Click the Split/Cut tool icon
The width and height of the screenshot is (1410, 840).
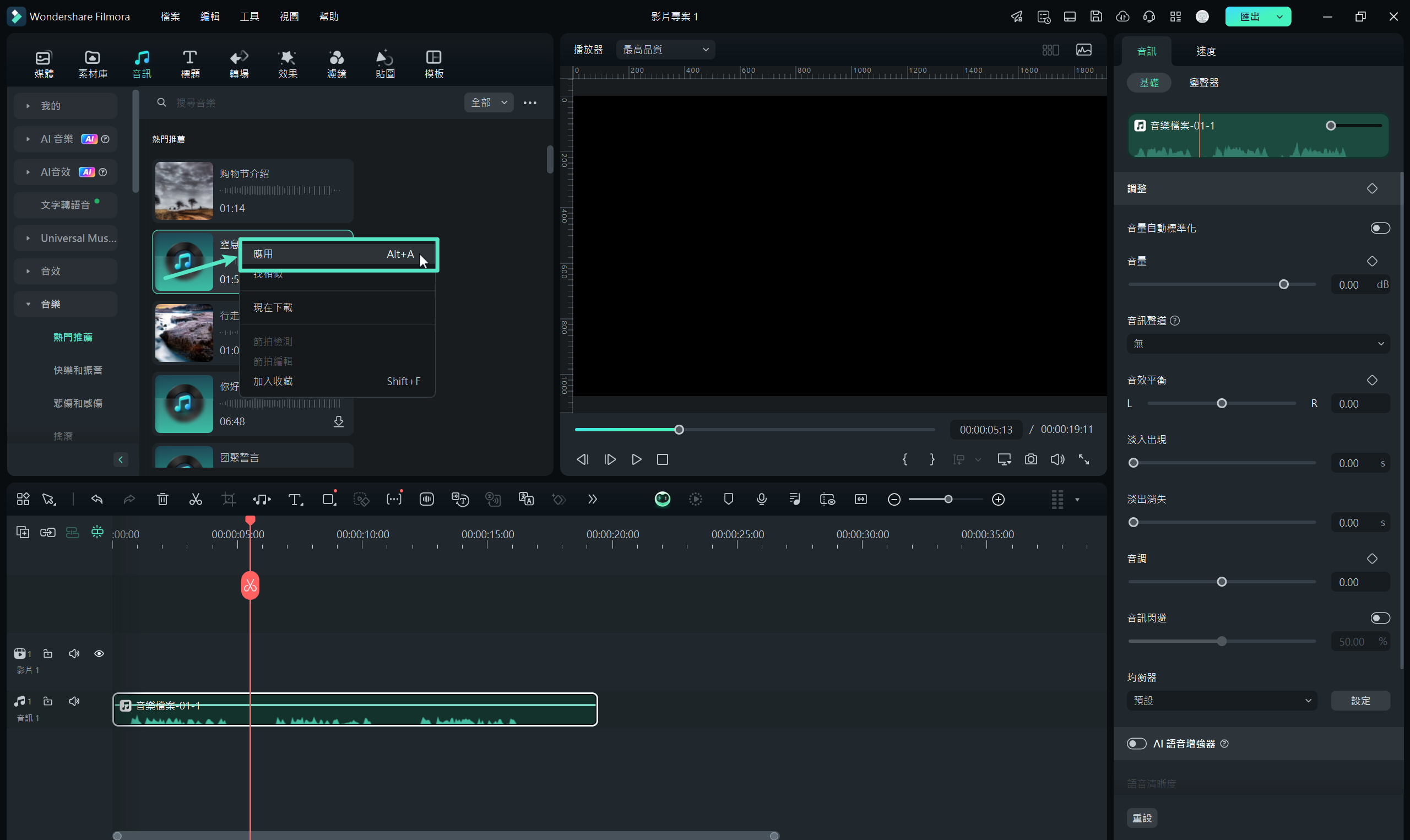[196, 499]
